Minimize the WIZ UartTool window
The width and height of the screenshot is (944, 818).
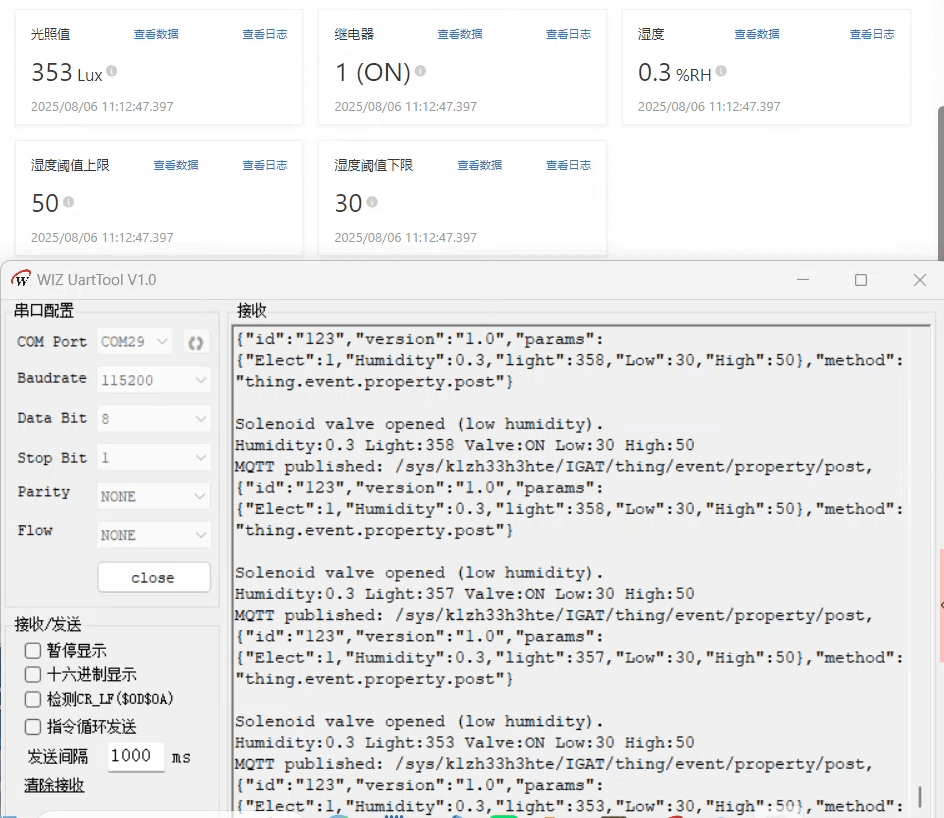[x=803, y=280]
